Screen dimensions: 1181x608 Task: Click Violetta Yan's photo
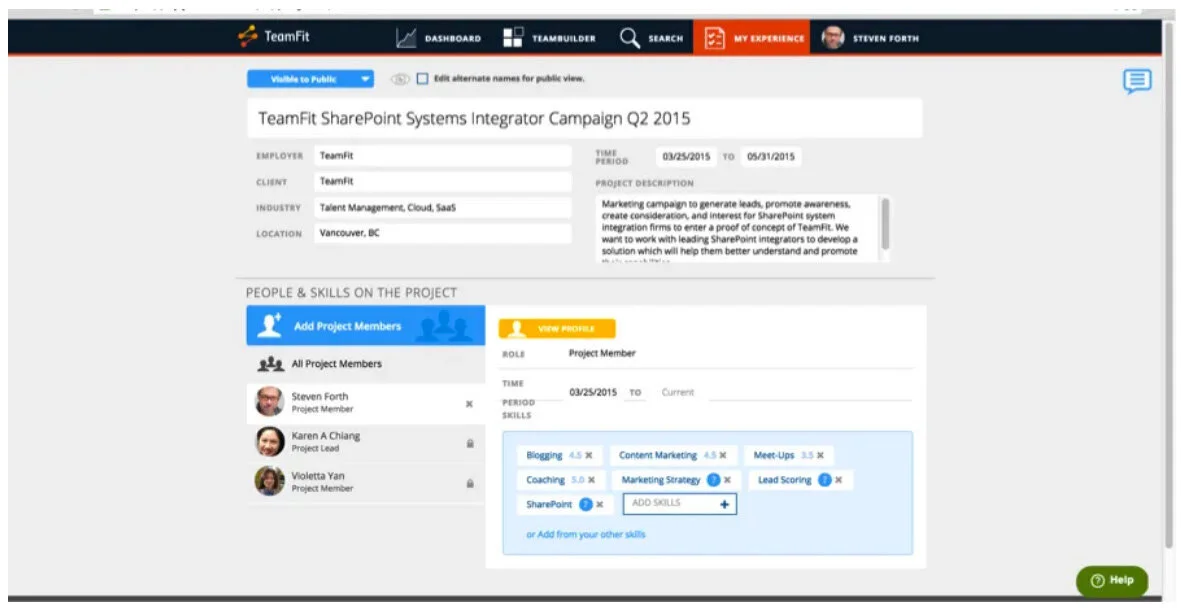coord(270,481)
